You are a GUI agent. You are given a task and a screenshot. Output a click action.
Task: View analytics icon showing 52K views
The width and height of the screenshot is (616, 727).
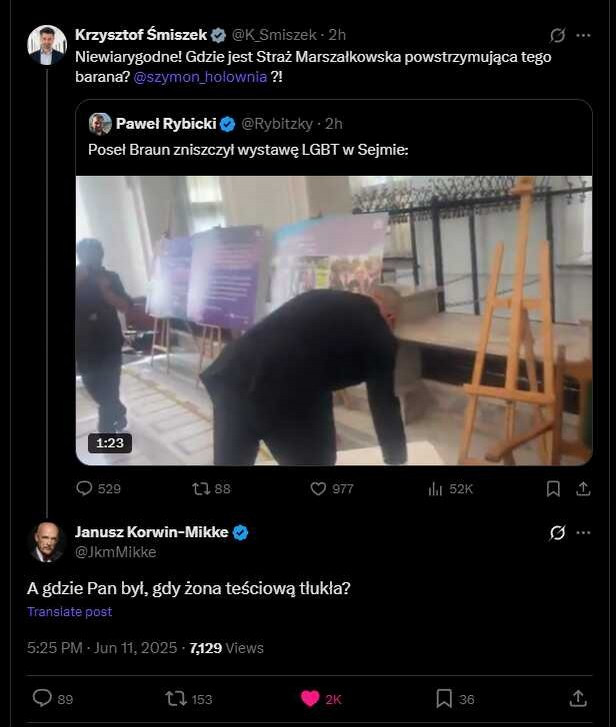point(435,489)
